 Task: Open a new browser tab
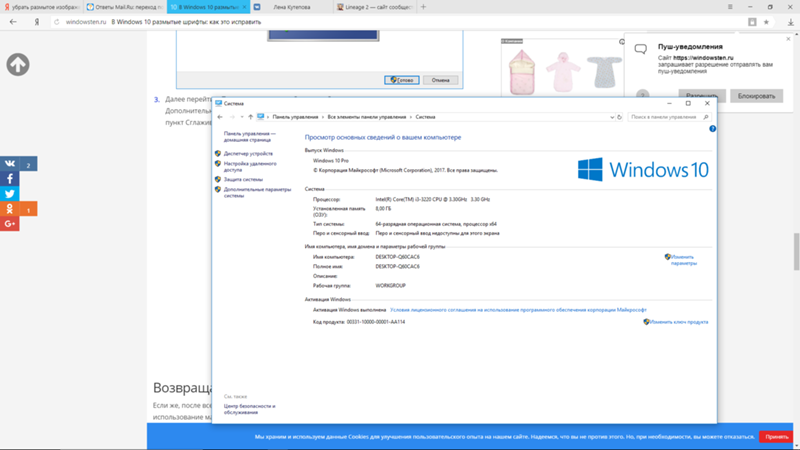(x=423, y=7)
